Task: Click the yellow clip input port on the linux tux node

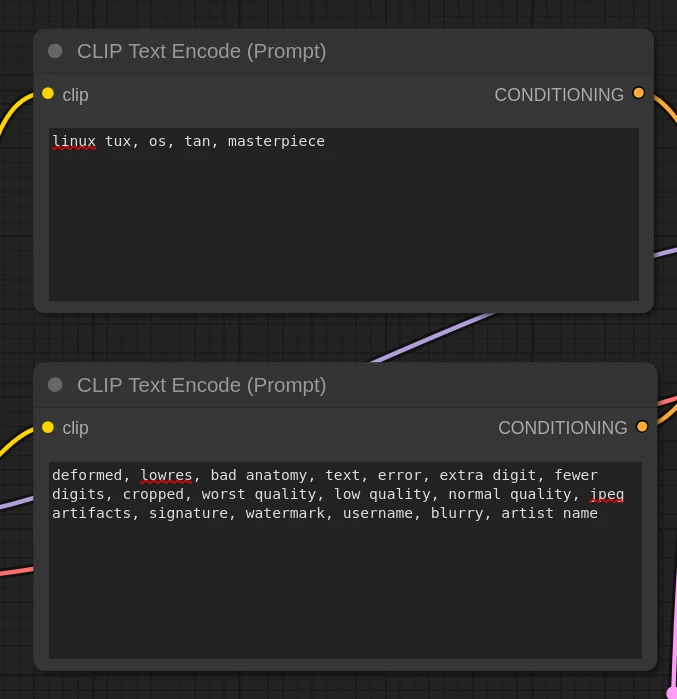Action: click(48, 94)
